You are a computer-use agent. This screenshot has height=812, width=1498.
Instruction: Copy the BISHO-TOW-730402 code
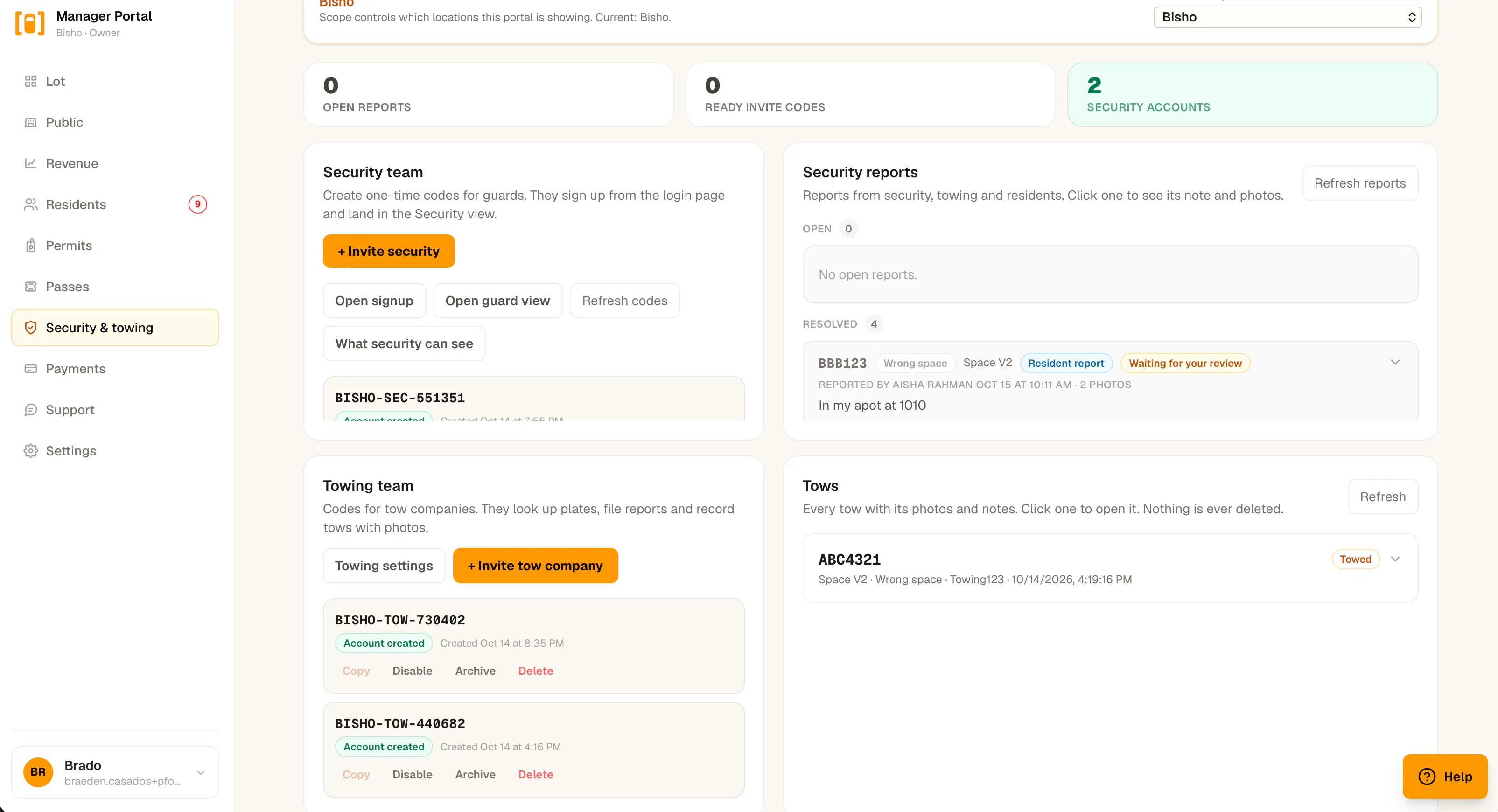point(356,671)
